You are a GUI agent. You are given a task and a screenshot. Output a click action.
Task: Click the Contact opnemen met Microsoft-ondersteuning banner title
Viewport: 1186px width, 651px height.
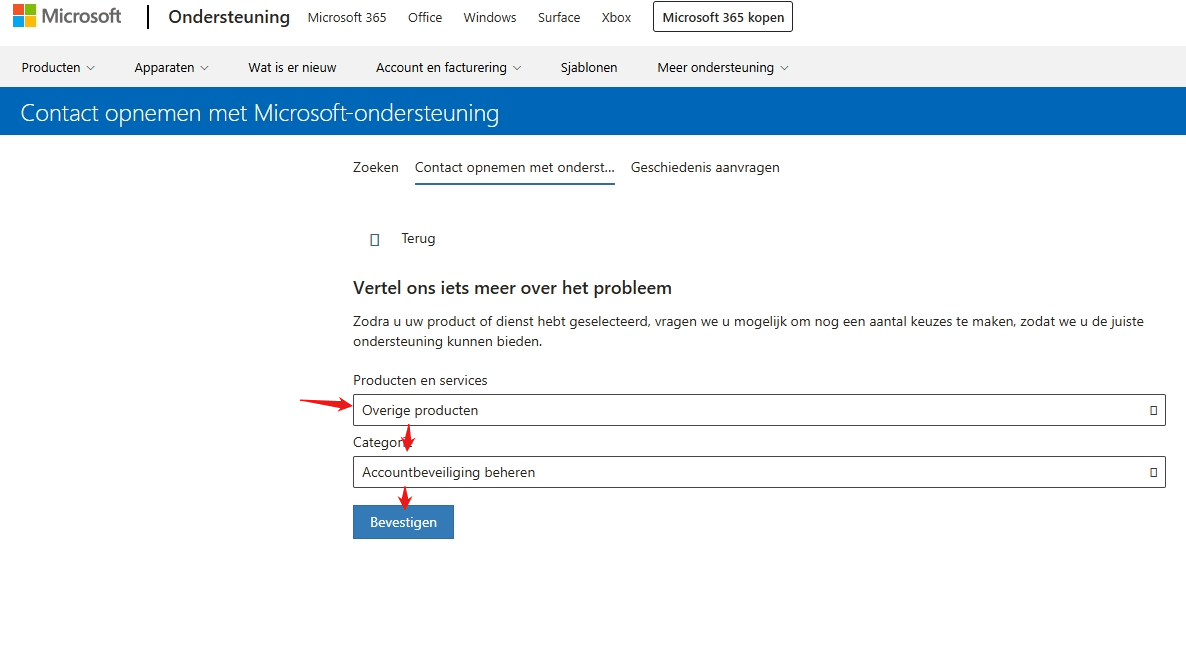point(259,113)
